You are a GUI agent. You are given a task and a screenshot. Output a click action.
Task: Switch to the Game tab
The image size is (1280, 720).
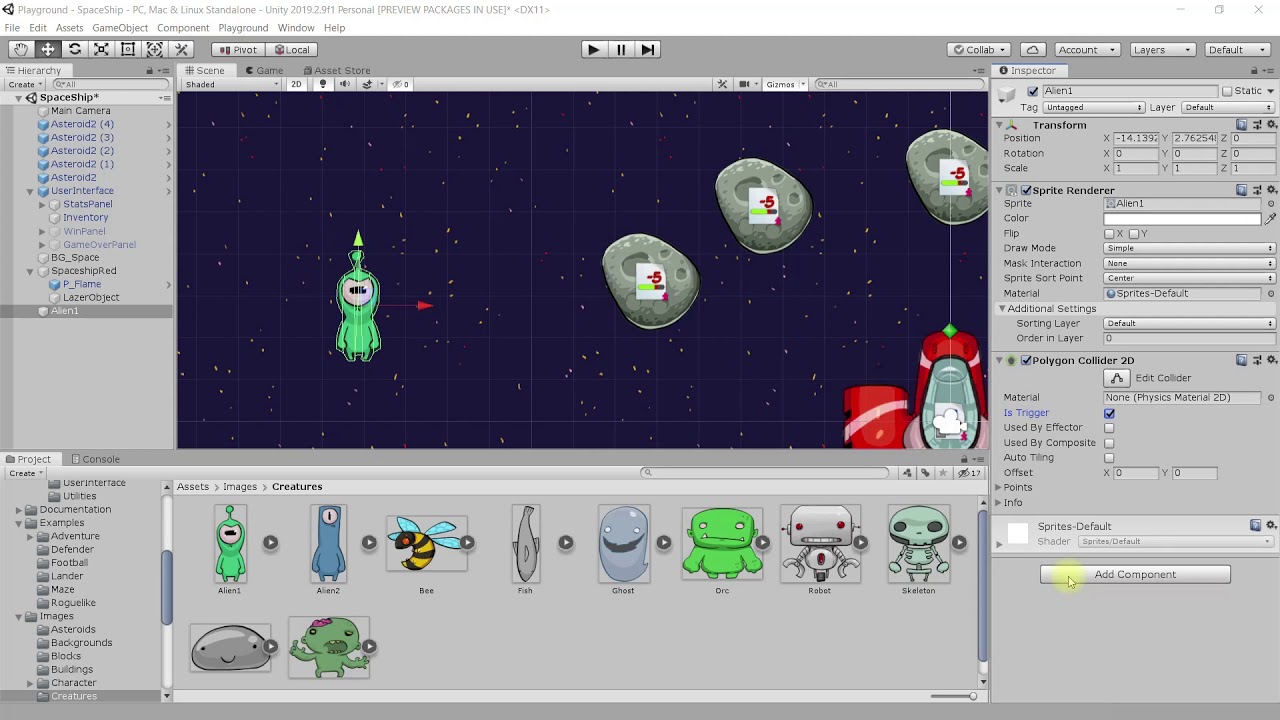(x=263, y=70)
